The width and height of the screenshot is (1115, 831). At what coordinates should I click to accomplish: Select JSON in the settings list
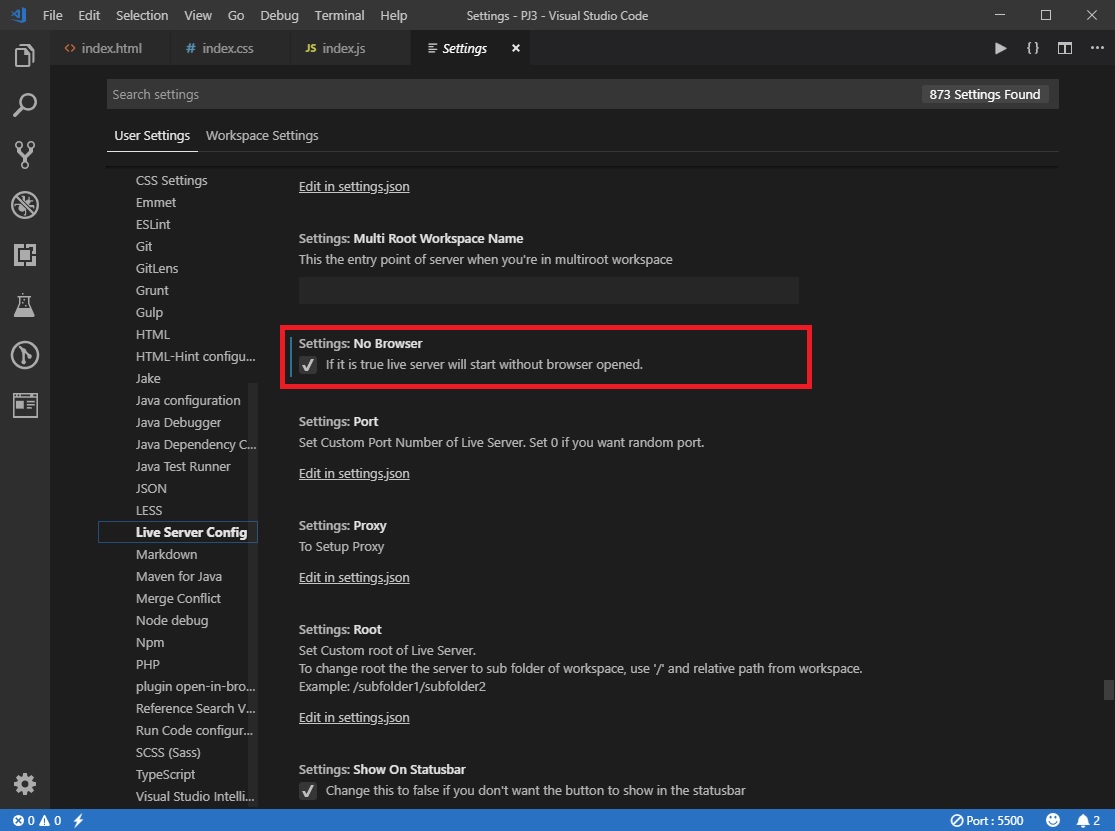coord(151,489)
